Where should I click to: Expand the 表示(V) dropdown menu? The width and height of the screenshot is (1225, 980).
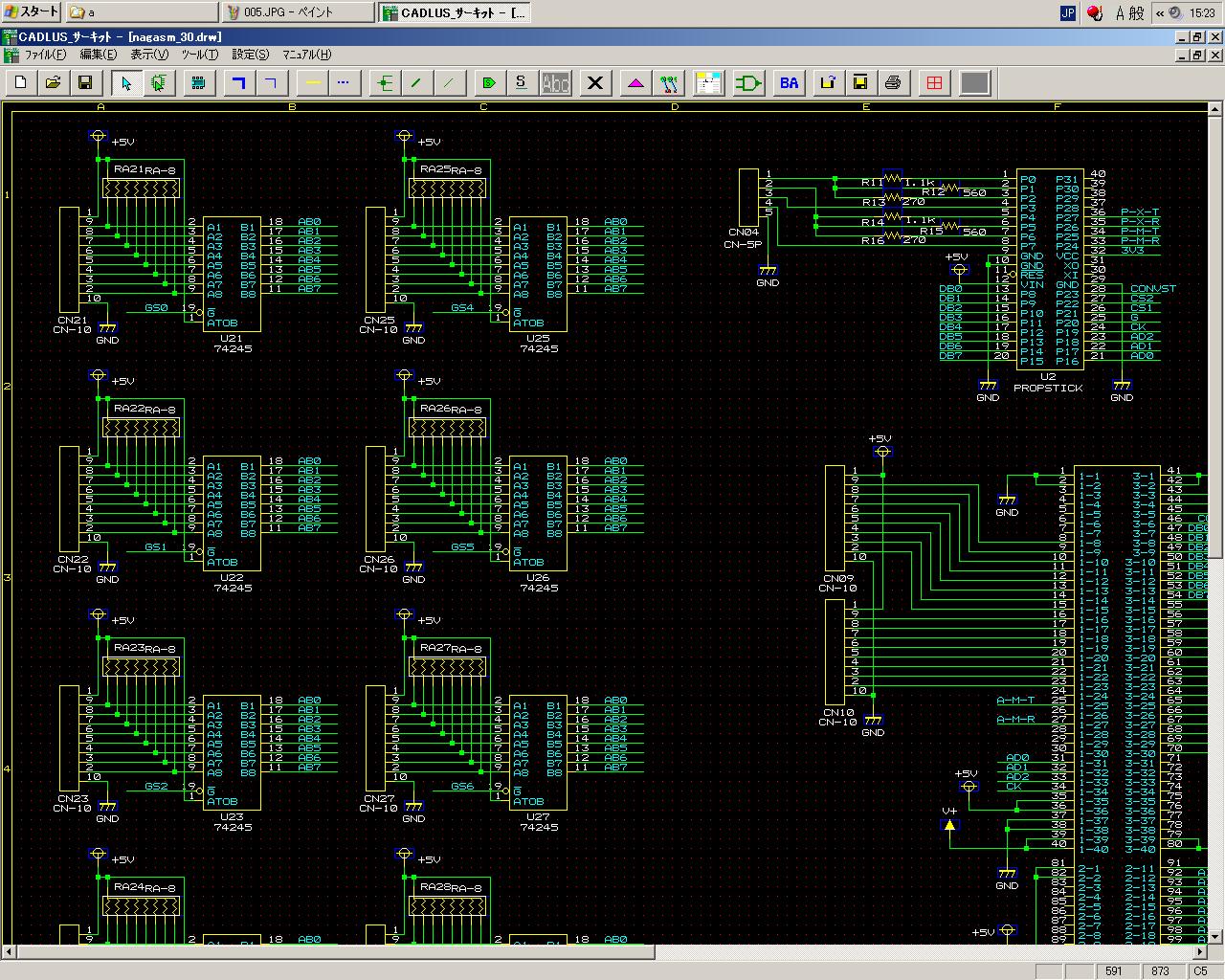[148, 55]
